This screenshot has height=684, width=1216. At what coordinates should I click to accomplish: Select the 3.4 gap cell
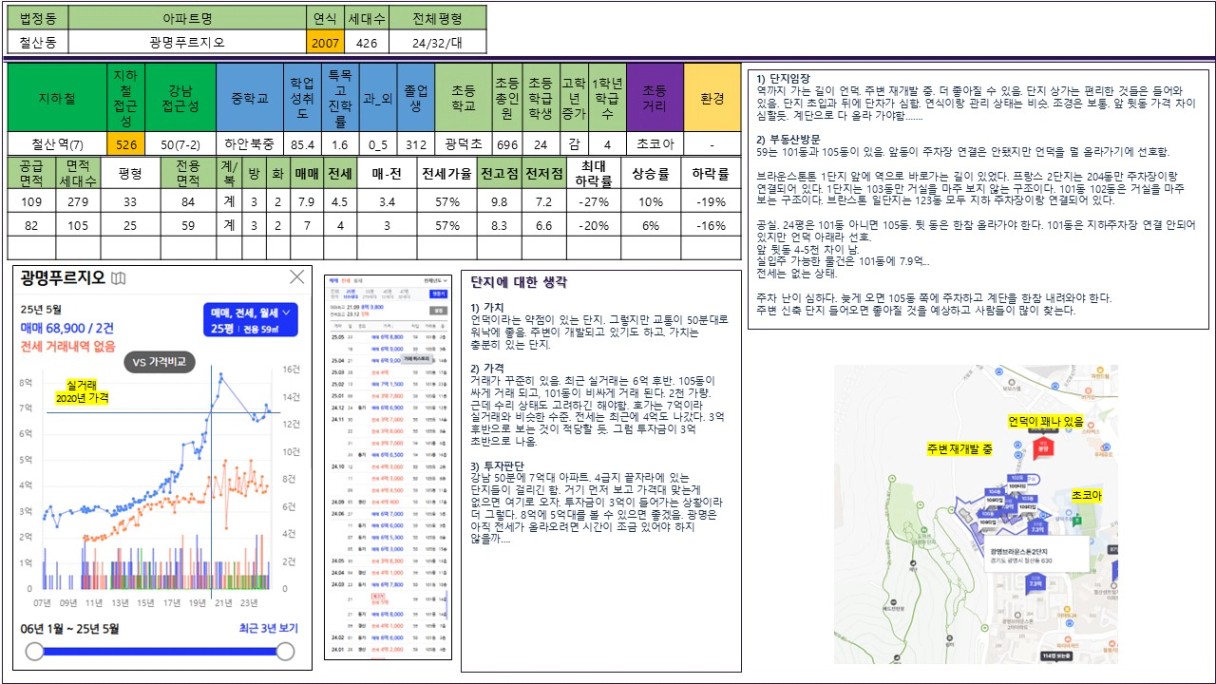pyautogui.click(x=386, y=203)
